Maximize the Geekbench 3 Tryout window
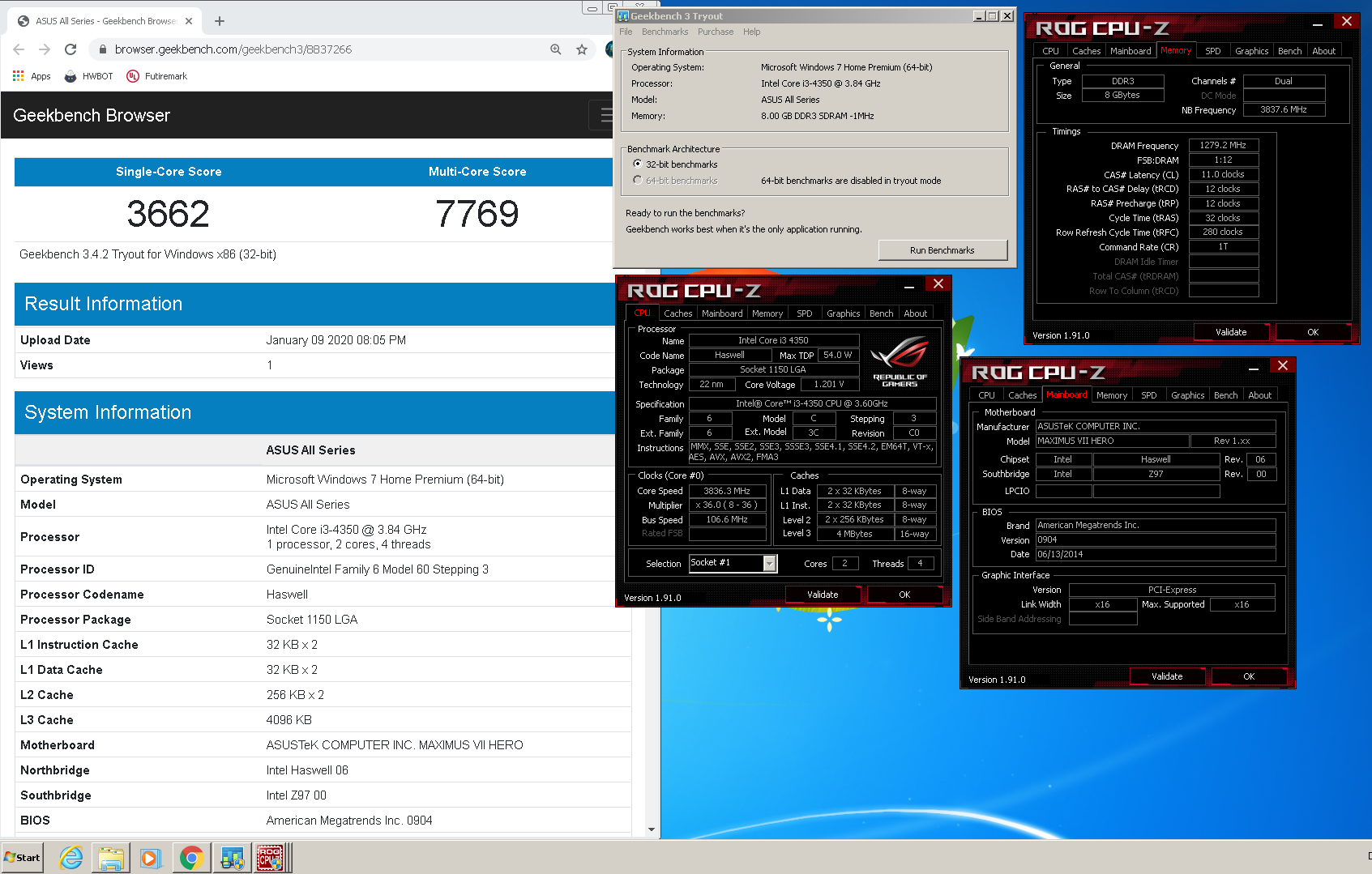Image resolution: width=1372 pixels, height=874 pixels. tap(993, 15)
